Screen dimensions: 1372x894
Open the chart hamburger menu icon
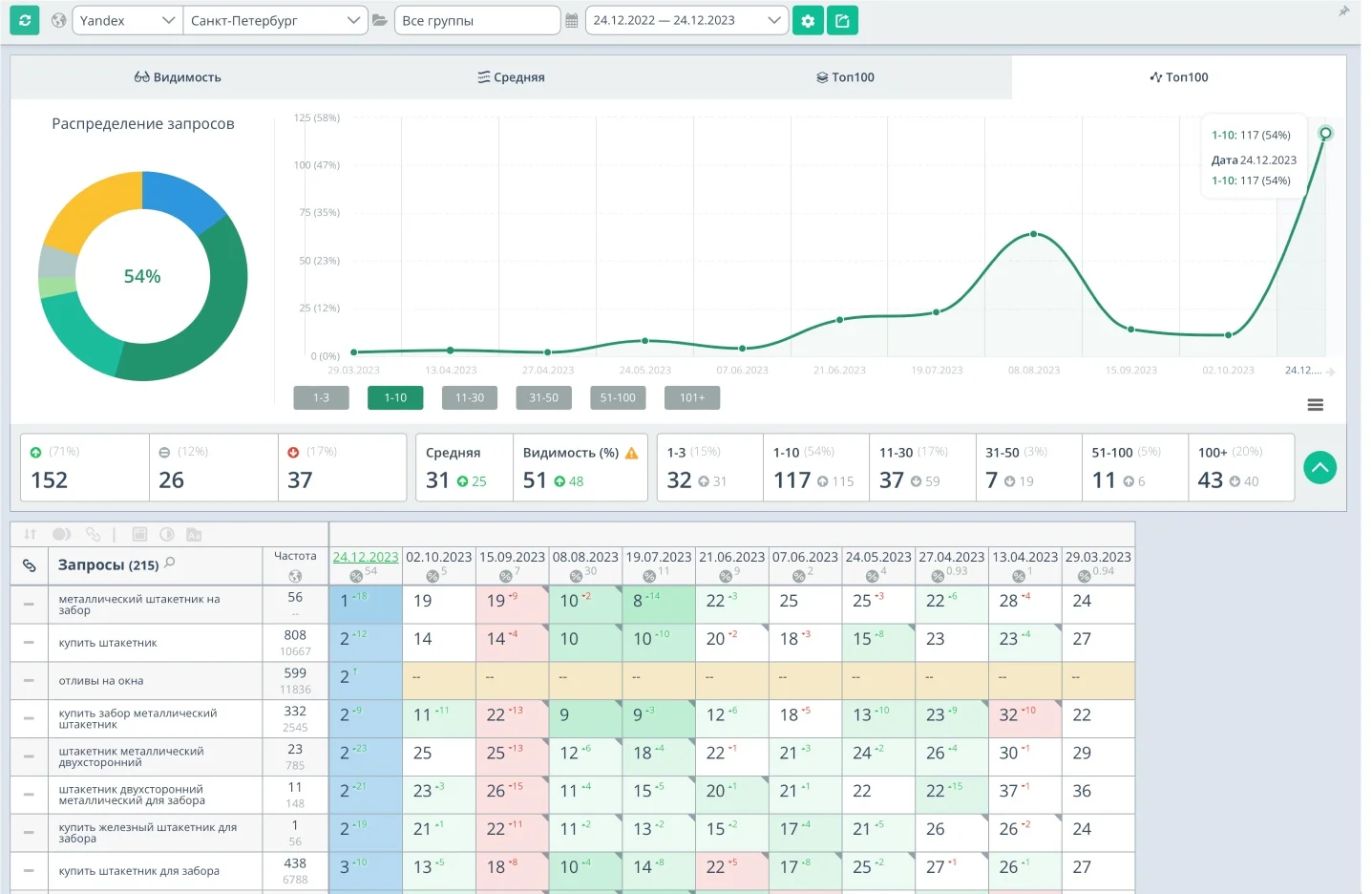[x=1315, y=405]
